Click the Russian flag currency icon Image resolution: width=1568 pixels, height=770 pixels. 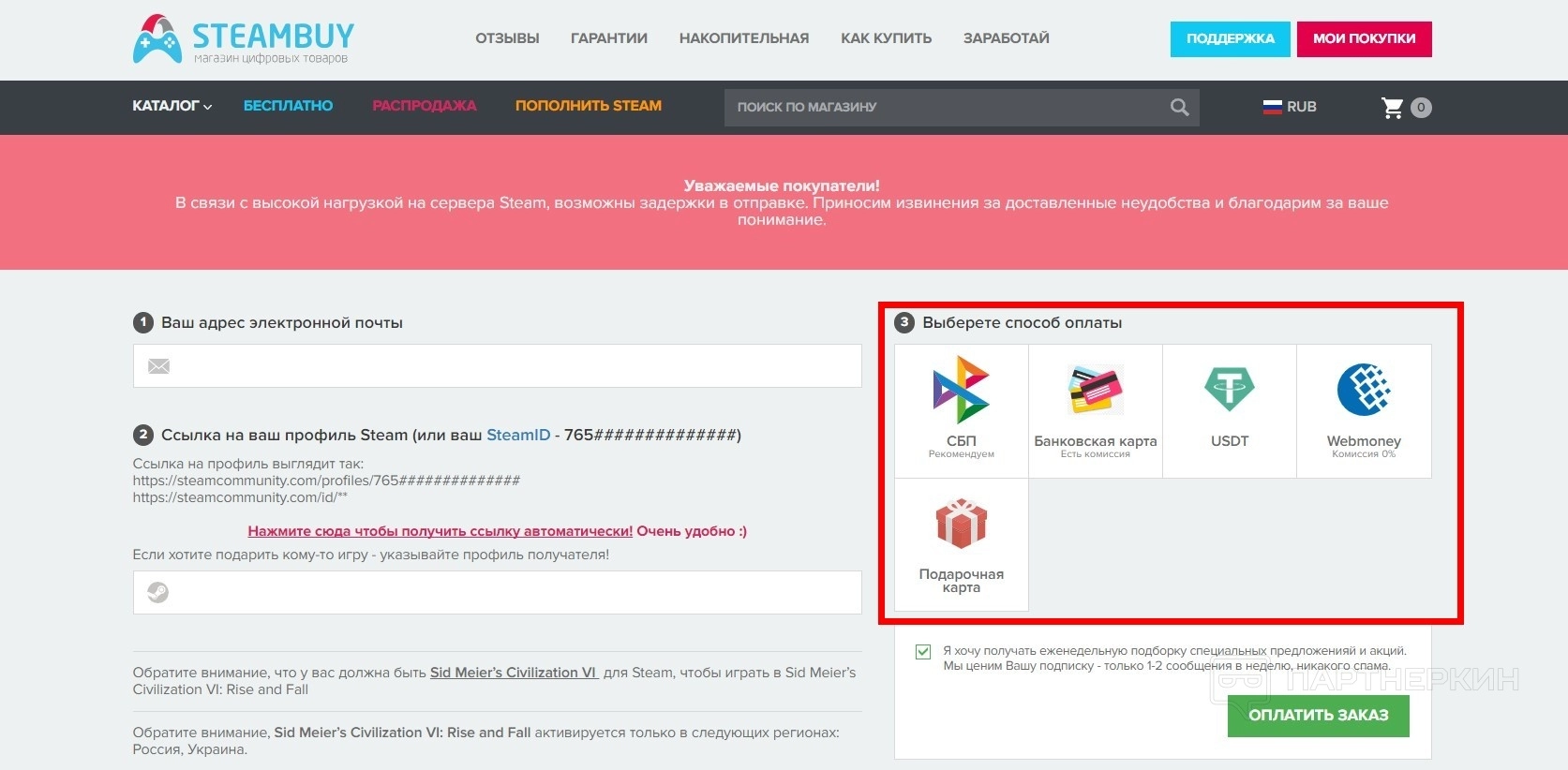(x=1272, y=107)
